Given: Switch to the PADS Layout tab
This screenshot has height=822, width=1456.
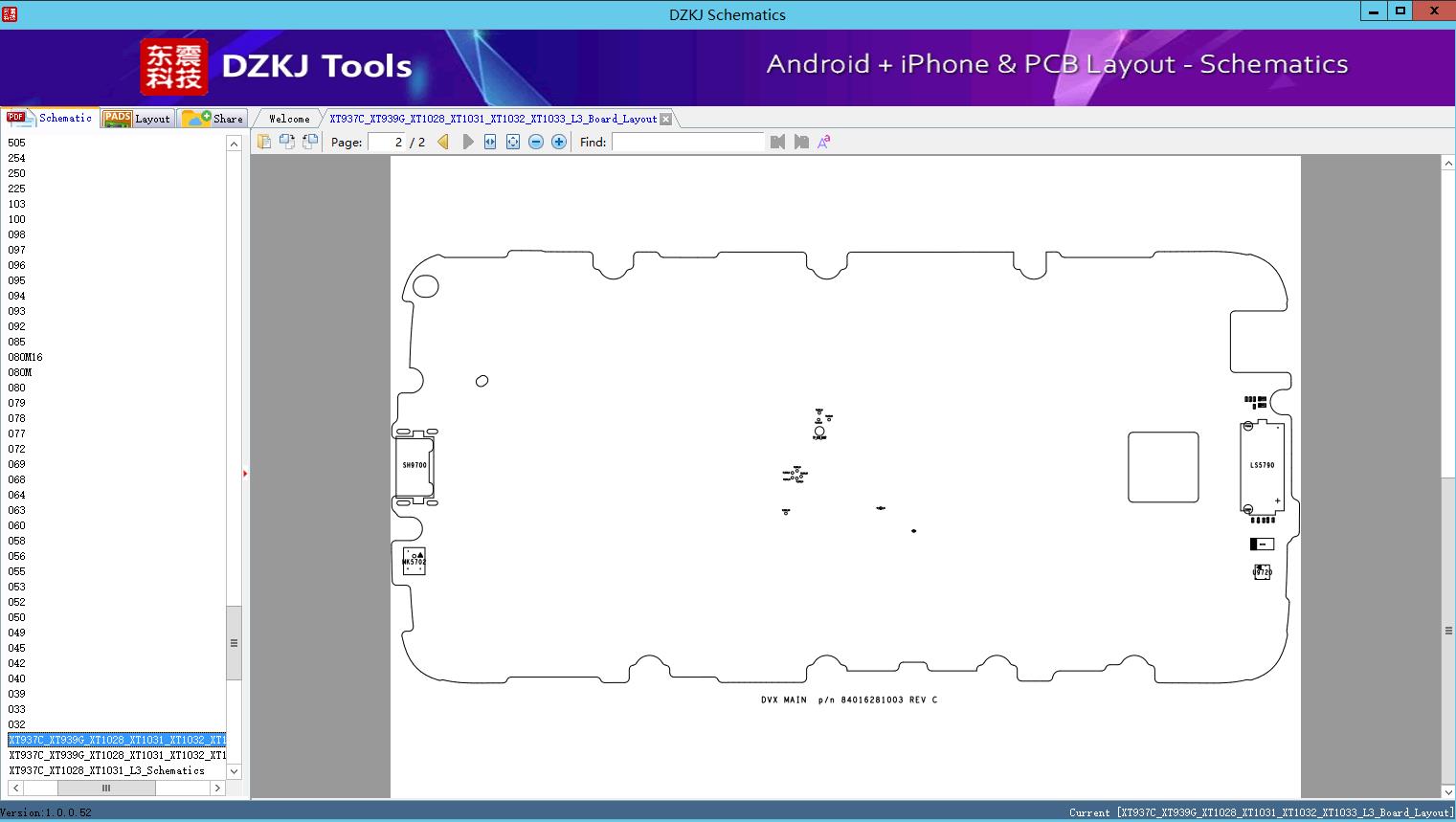Looking at the screenshot, I should click(x=137, y=118).
